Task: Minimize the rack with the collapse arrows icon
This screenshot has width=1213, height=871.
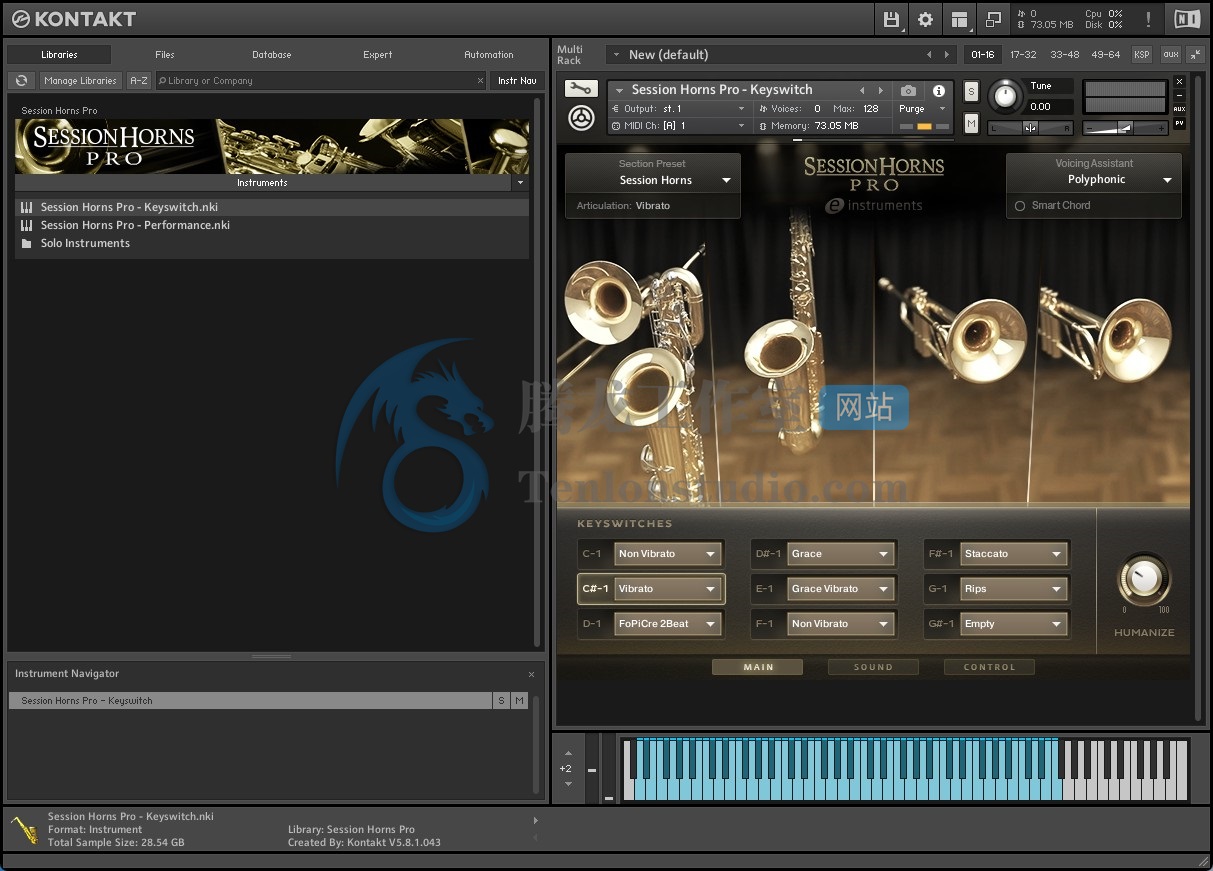Action: 1194,55
